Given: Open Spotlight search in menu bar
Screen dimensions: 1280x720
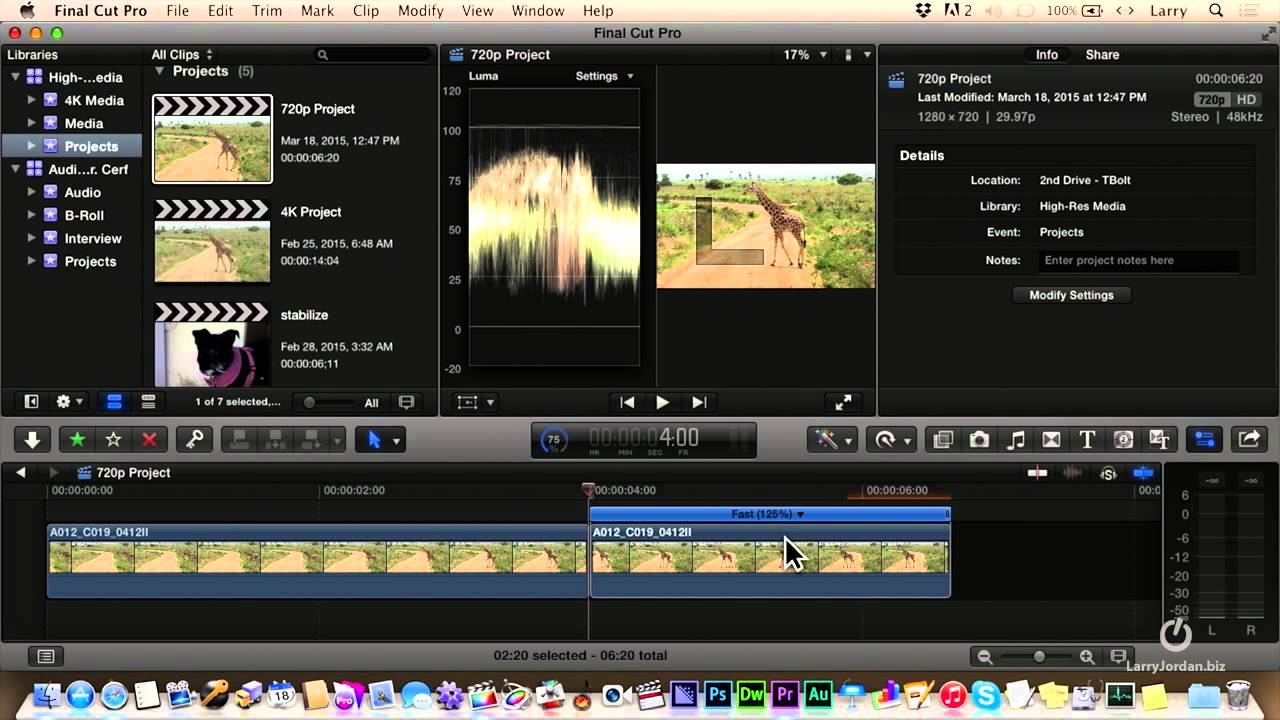Looking at the screenshot, I should click(1216, 11).
